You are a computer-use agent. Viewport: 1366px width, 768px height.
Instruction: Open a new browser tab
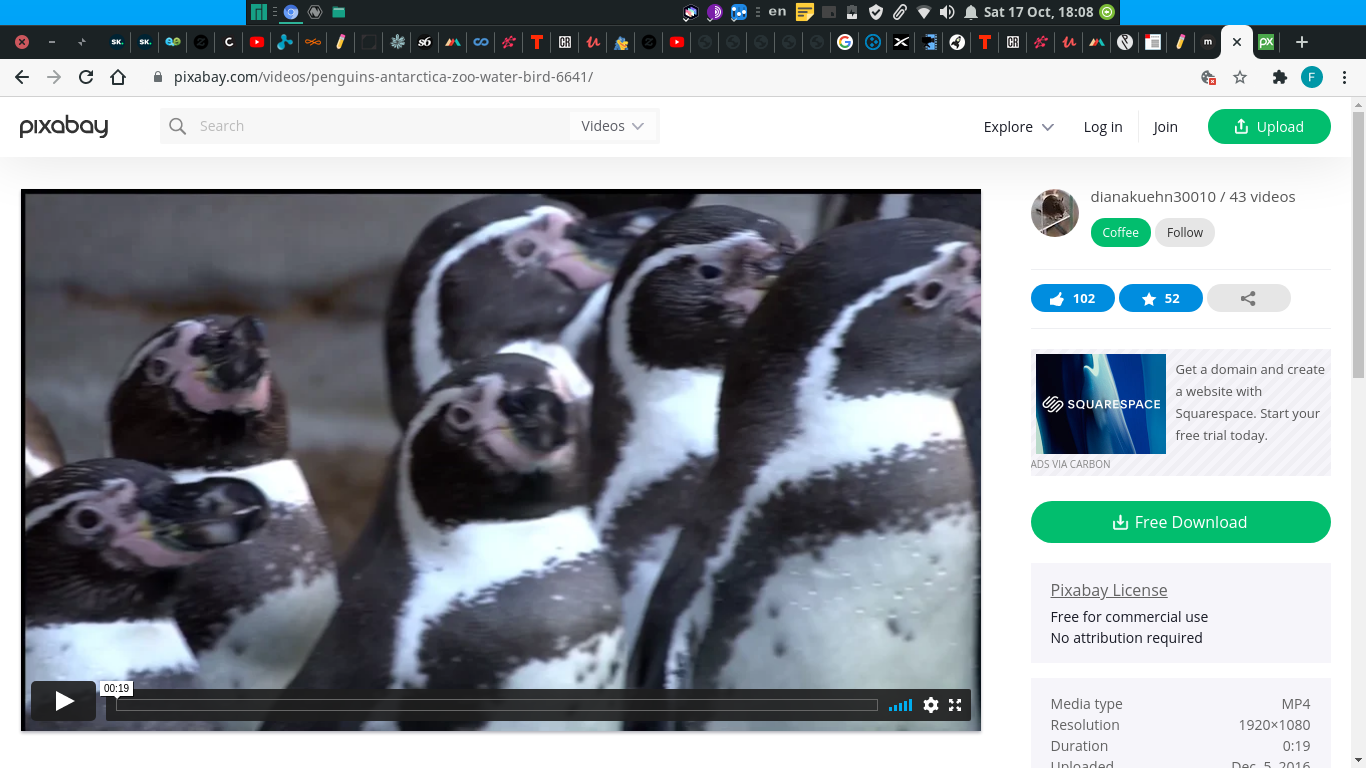click(x=1301, y=42)
